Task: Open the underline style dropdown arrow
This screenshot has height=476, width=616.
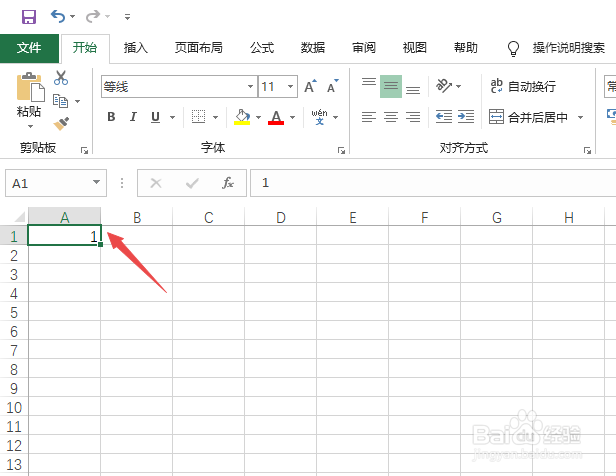Action: click(172, 117)
